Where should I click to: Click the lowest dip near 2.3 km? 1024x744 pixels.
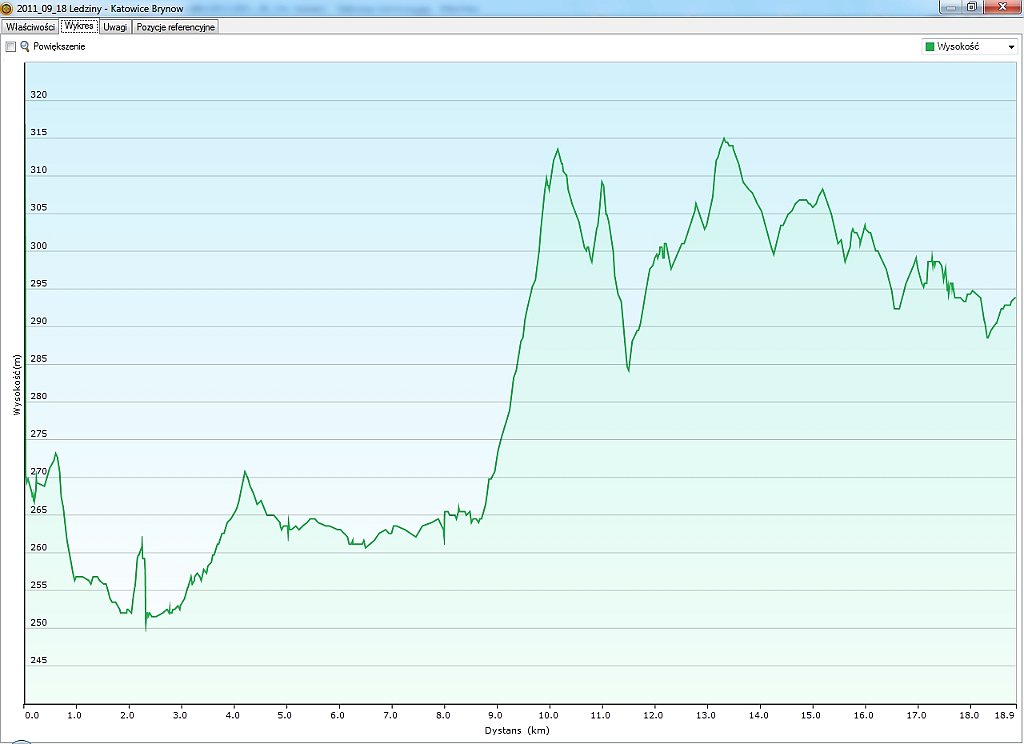(146, 630)
